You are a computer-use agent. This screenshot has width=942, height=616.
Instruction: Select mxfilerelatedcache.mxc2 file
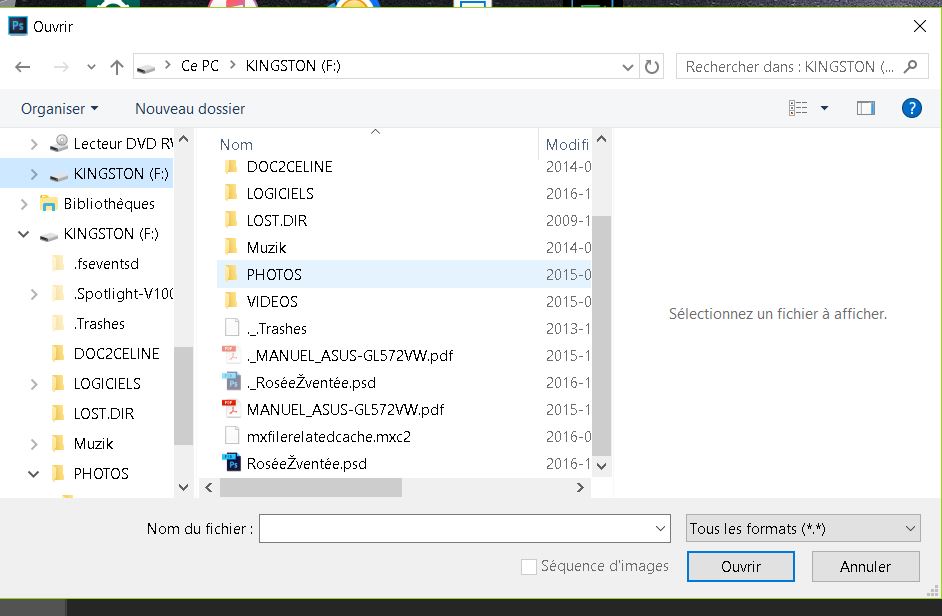point(317,437)
